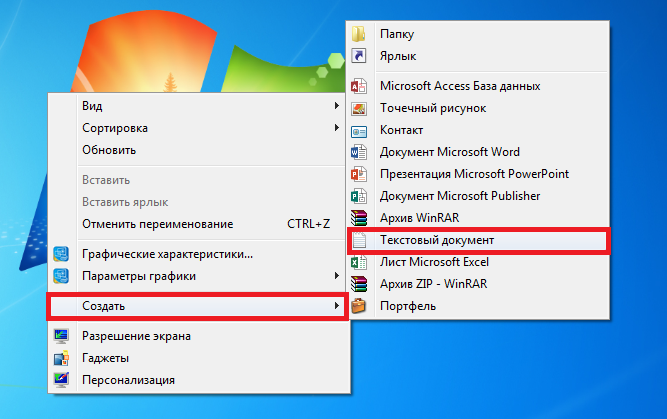Click the personalization icon beside Персонализация
This screenshot has width=667, height=419.
[61, 380]
